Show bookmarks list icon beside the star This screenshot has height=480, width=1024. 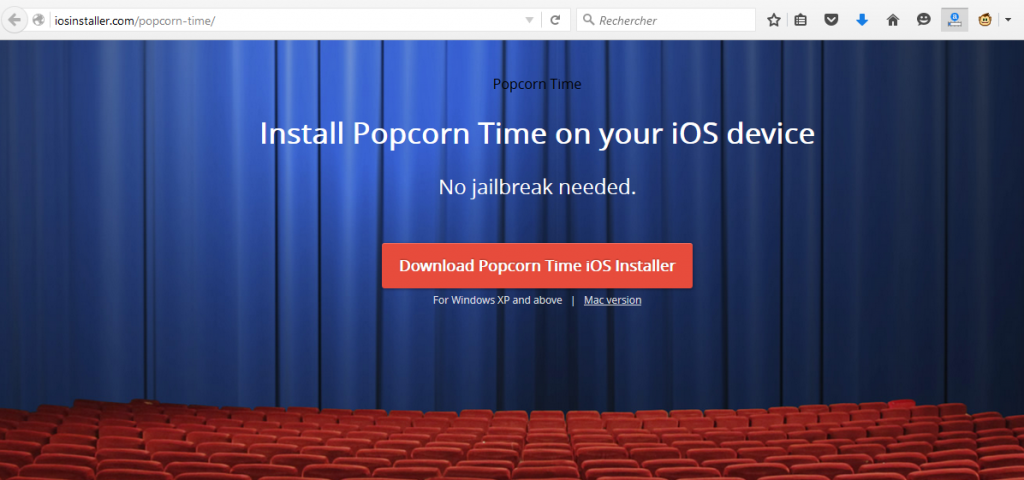pos(801,20)
